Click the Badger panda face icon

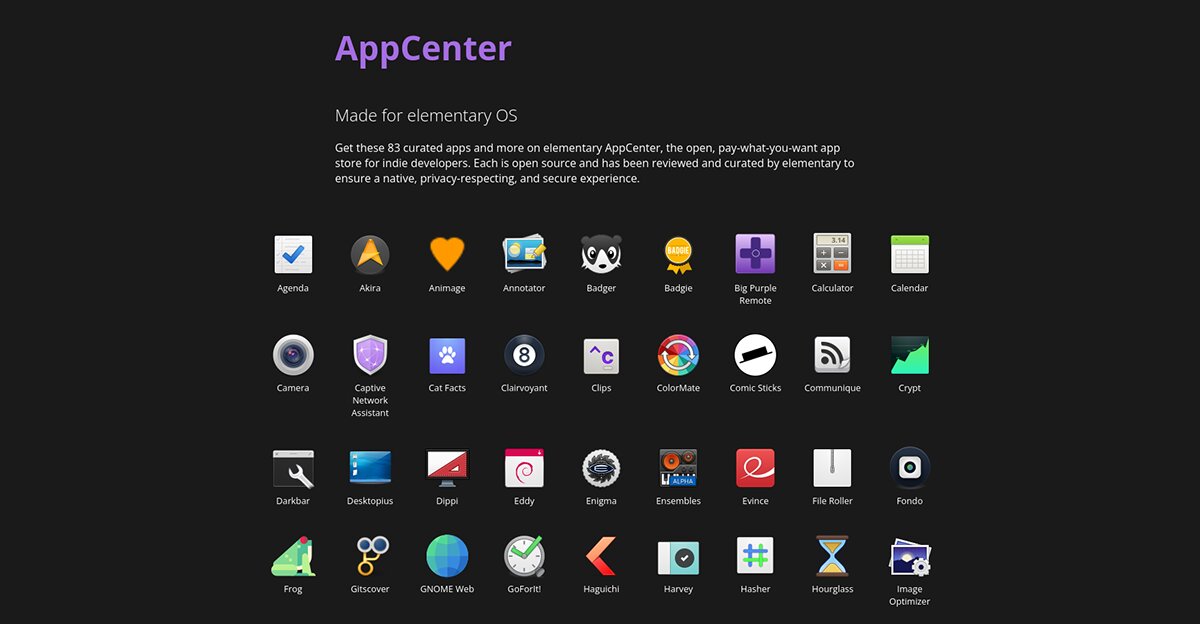tap(601, 255)
